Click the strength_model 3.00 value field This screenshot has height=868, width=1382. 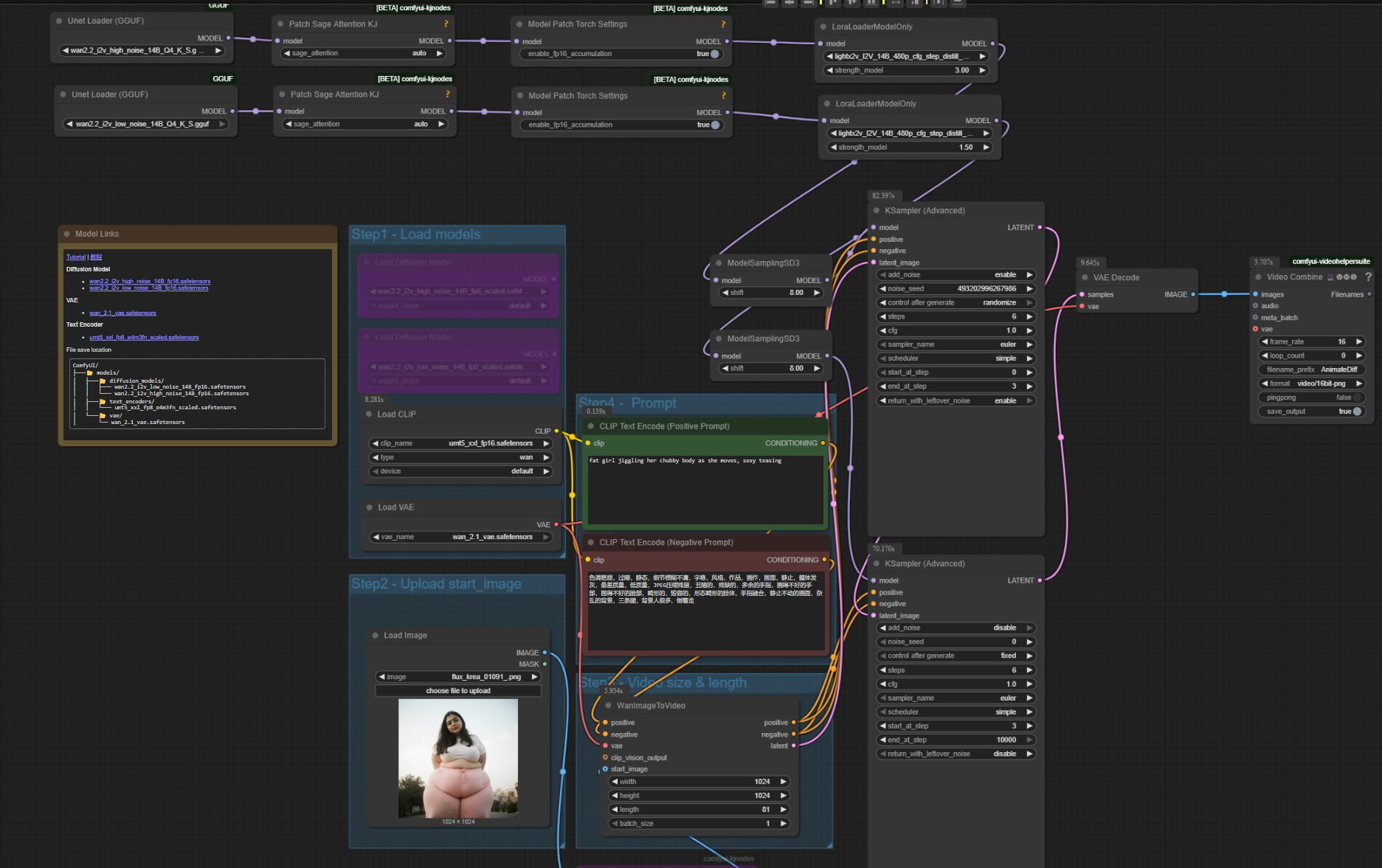[908, 71]
